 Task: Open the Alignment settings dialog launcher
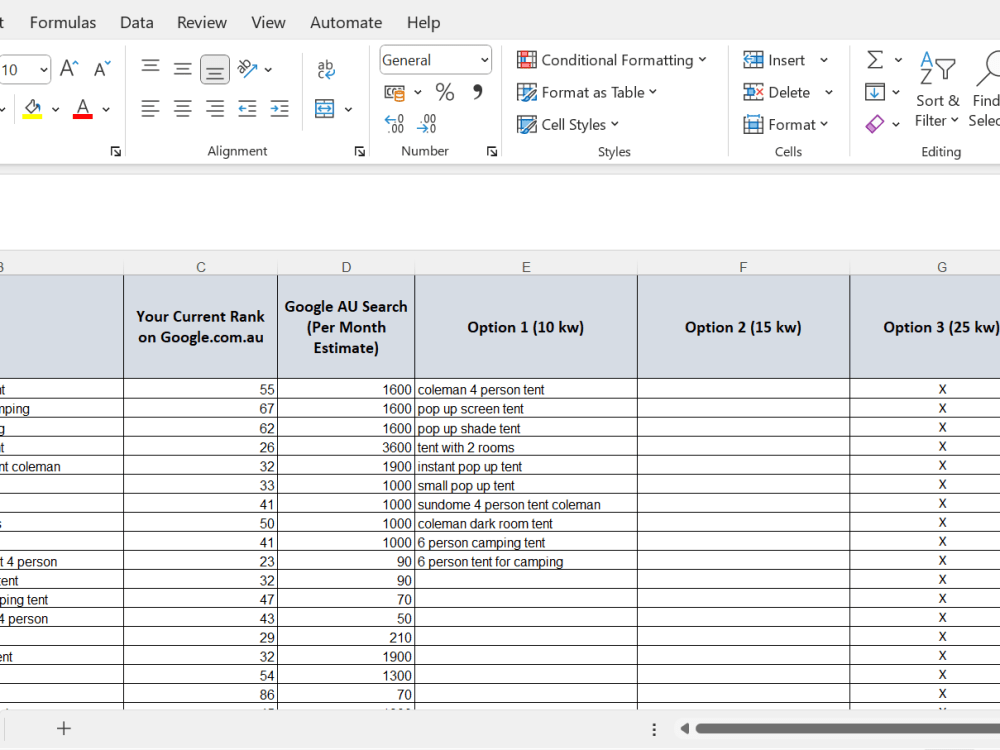pos(360,151)
